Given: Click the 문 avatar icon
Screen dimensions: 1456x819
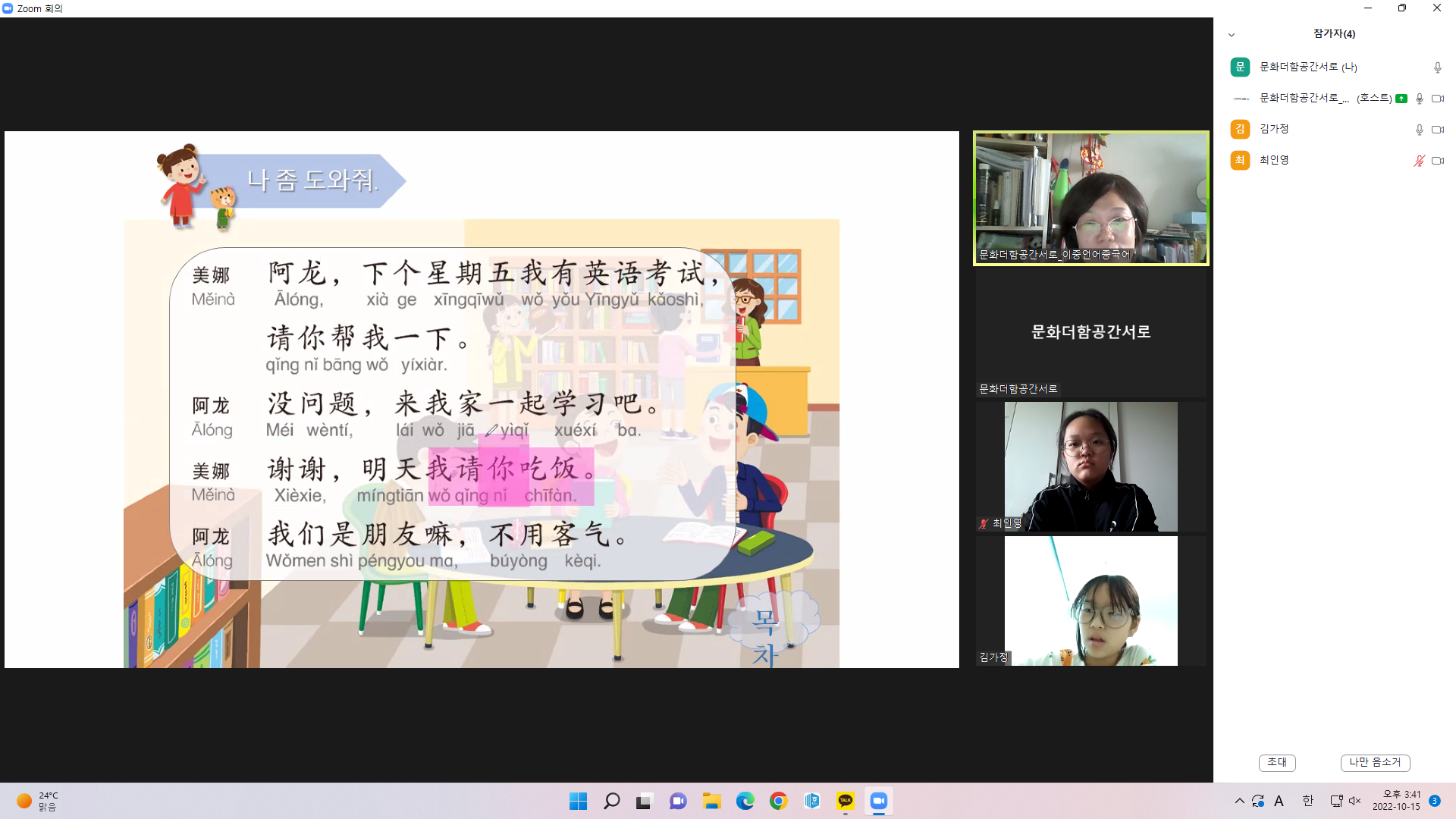Looking at the screenshot, I should pyautogui.click(x=1240, y=67).
